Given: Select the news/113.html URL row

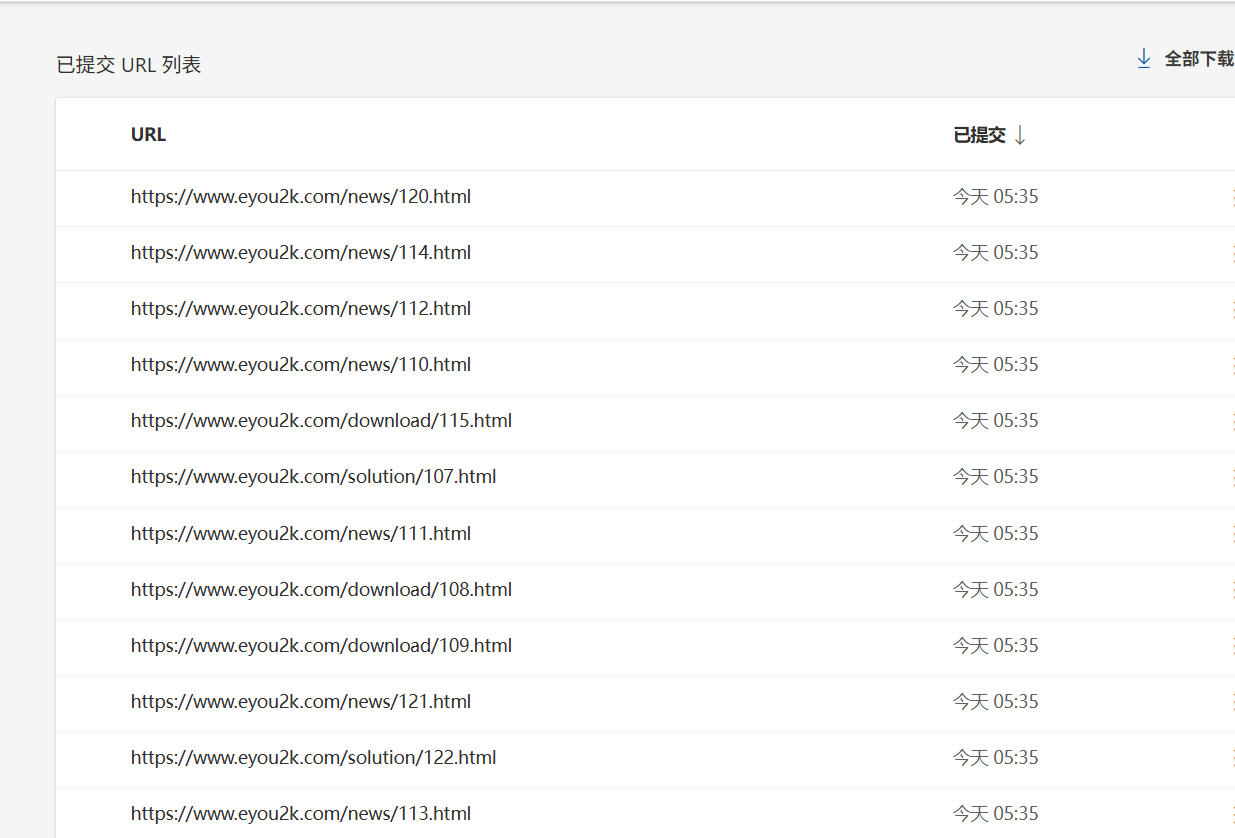Looking at the screenshot, I should [645, 813].
